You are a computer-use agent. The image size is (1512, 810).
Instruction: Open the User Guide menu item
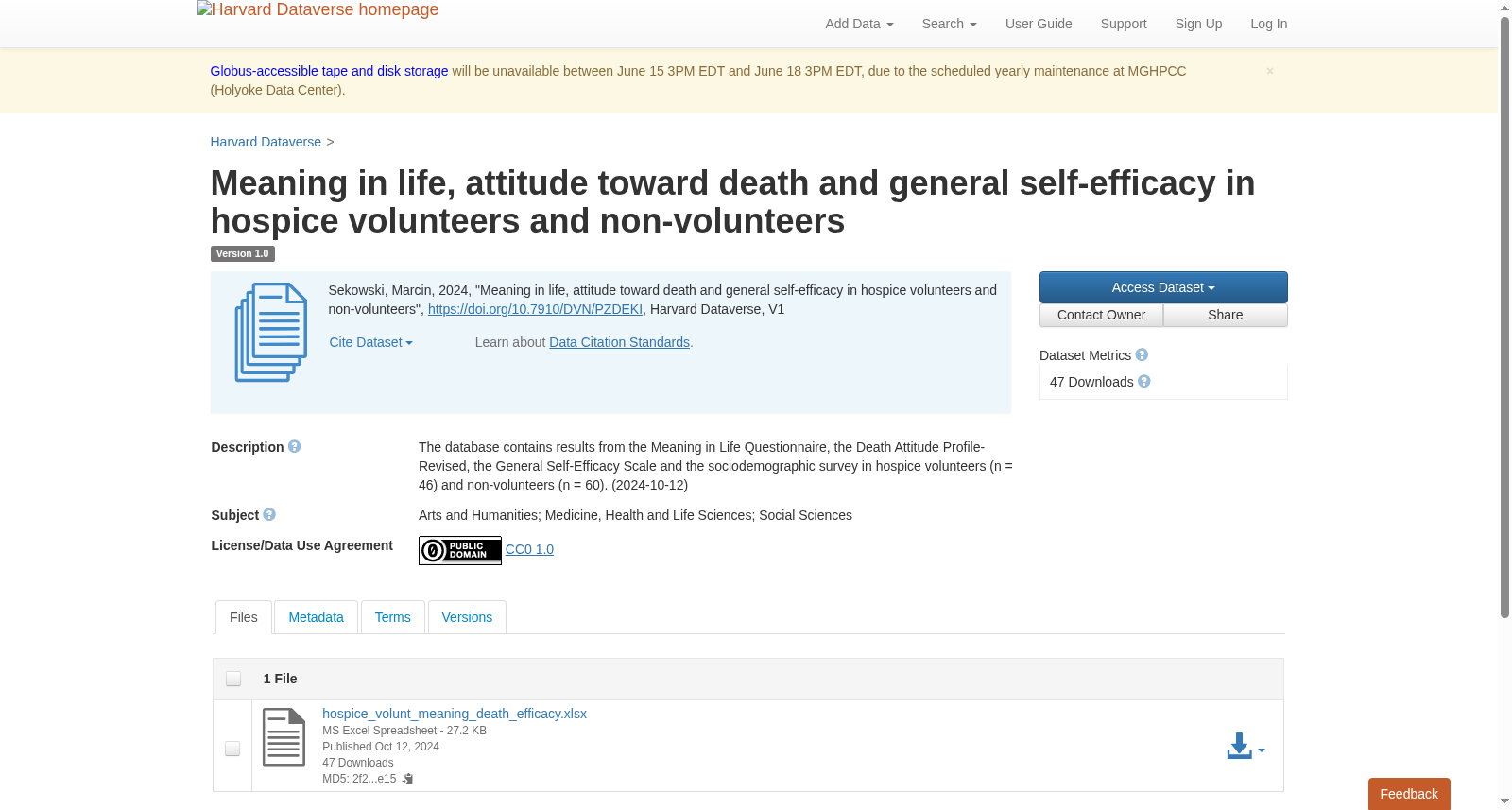coord(1039,24)
